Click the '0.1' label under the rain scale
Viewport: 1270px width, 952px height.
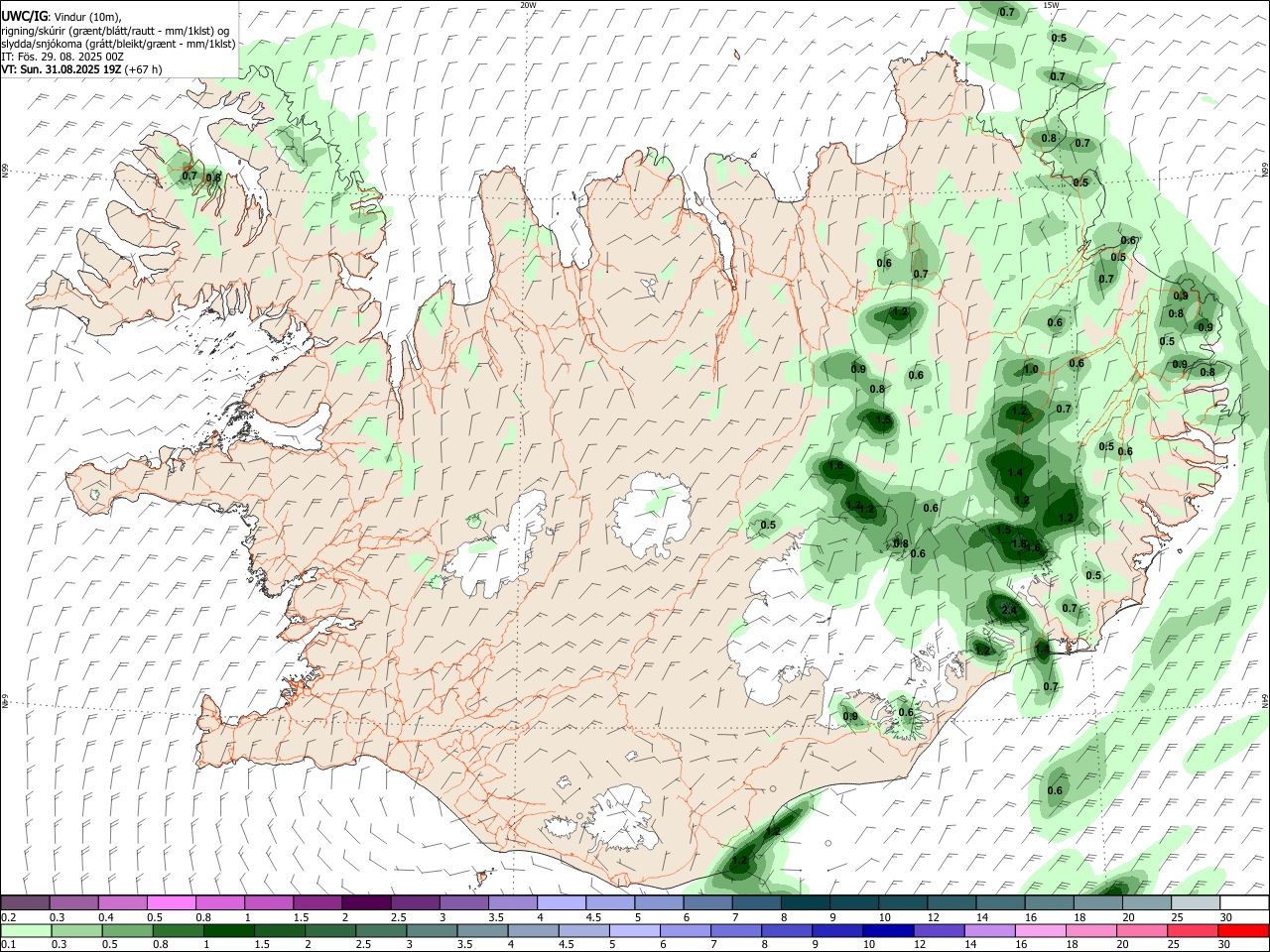tap(8, 945)
